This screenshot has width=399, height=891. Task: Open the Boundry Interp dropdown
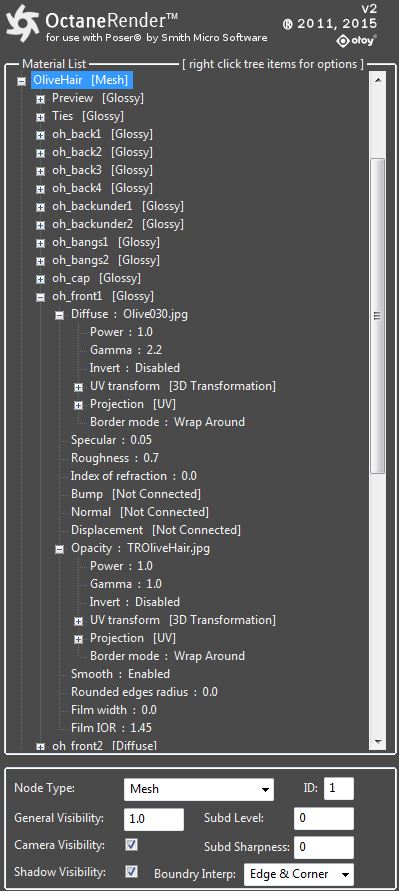click(x=298, y=874)
